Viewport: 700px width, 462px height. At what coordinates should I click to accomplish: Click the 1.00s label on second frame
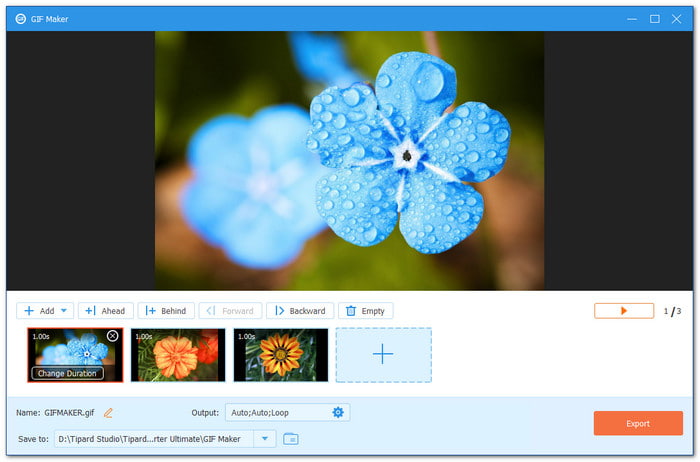144,336
